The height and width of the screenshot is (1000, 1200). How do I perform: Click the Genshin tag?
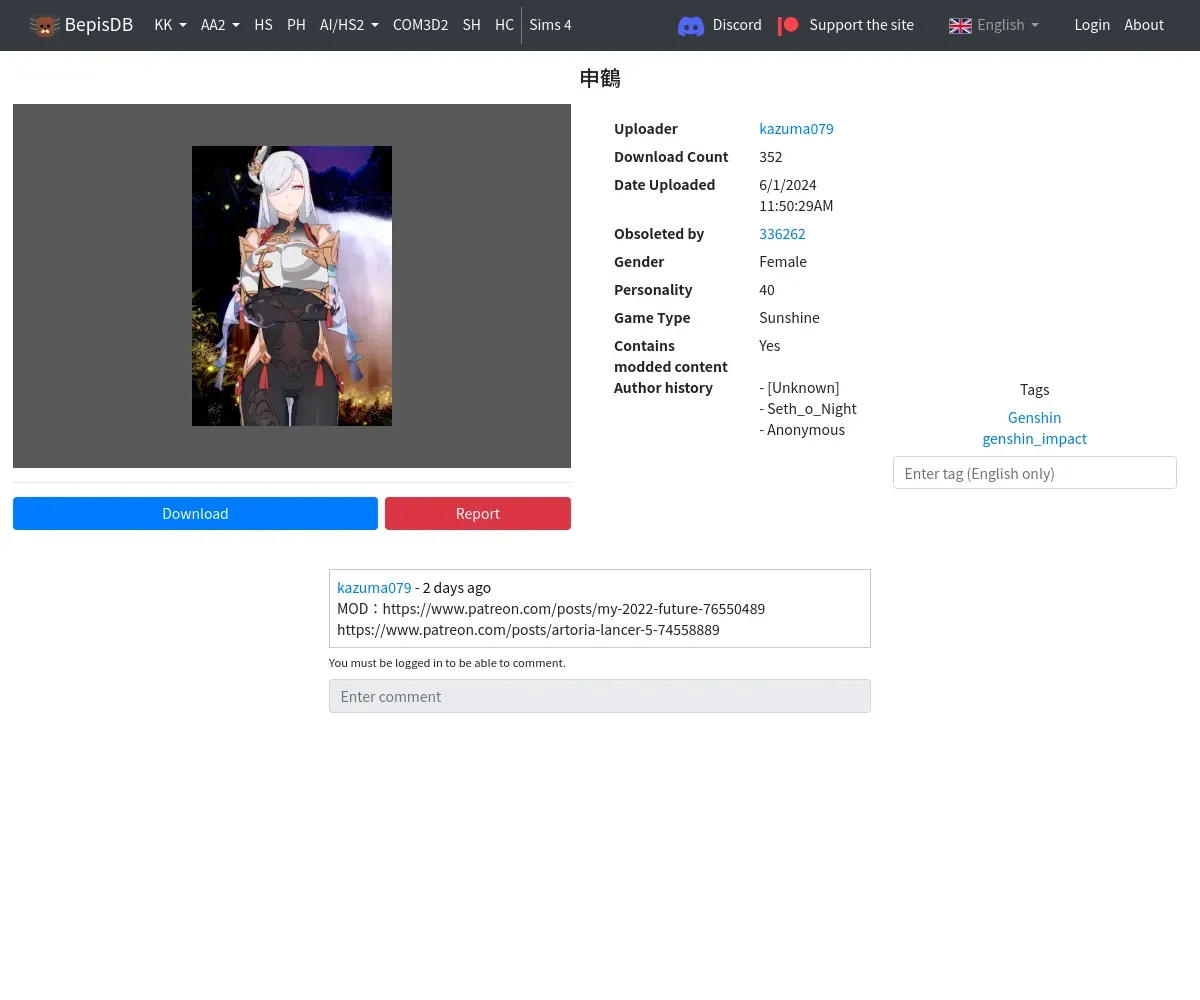point(1034,418)
